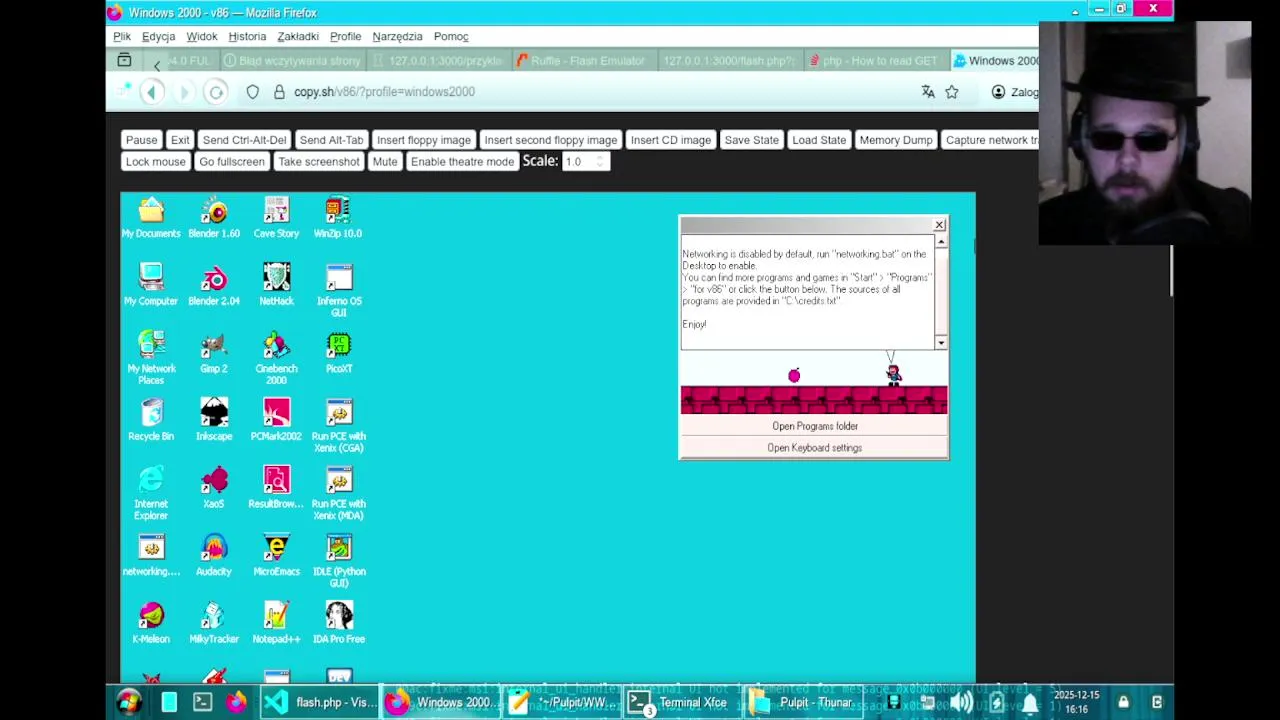Click Open Programs folder button
1280x720 pixels.
(814, 426)
